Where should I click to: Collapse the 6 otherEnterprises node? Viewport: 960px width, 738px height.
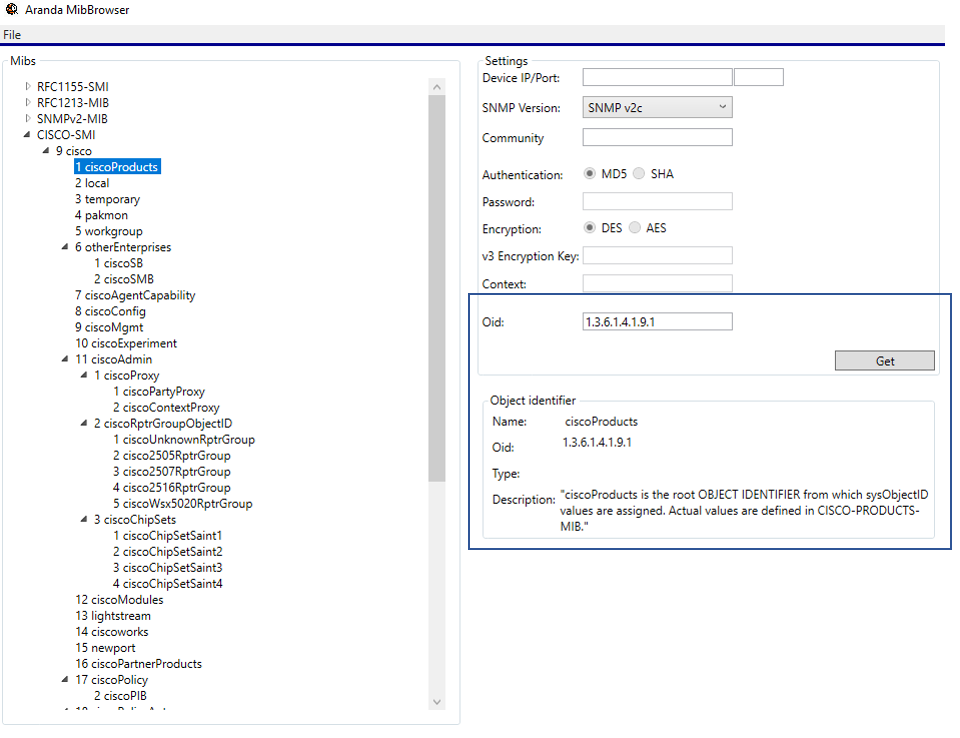tap(65, 247)
